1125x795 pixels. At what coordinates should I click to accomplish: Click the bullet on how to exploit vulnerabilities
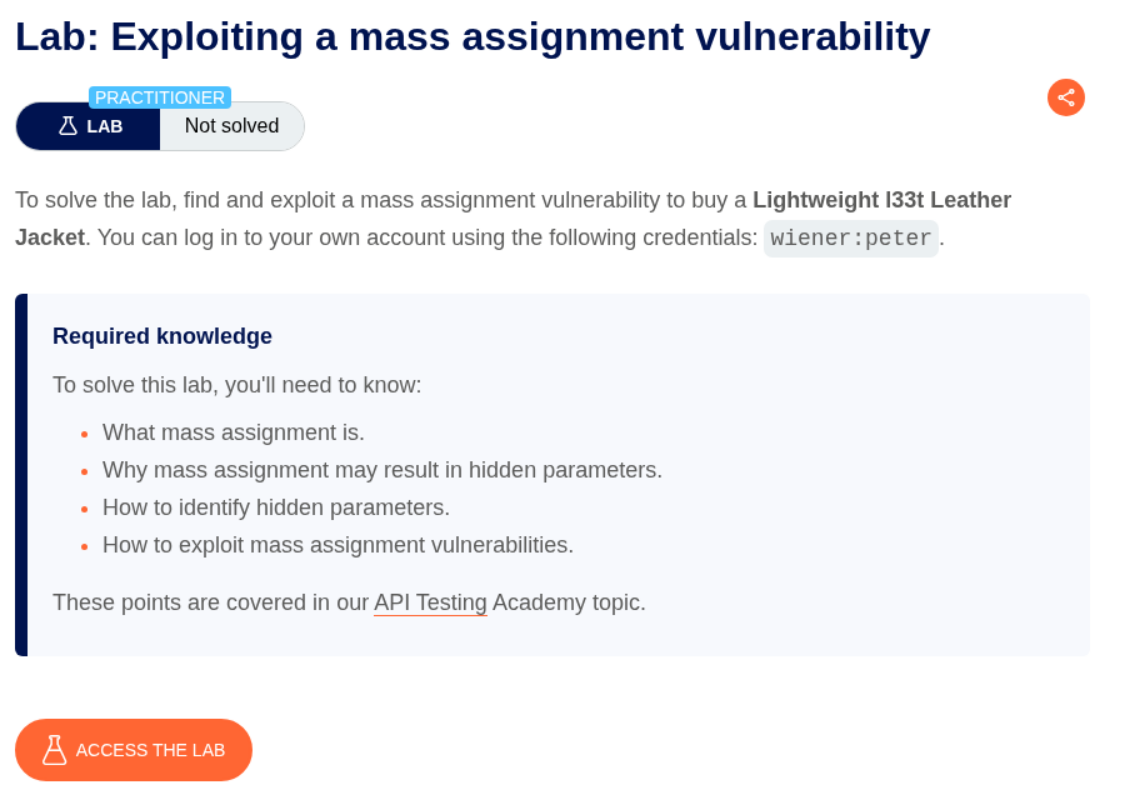[x=338, y=545]
